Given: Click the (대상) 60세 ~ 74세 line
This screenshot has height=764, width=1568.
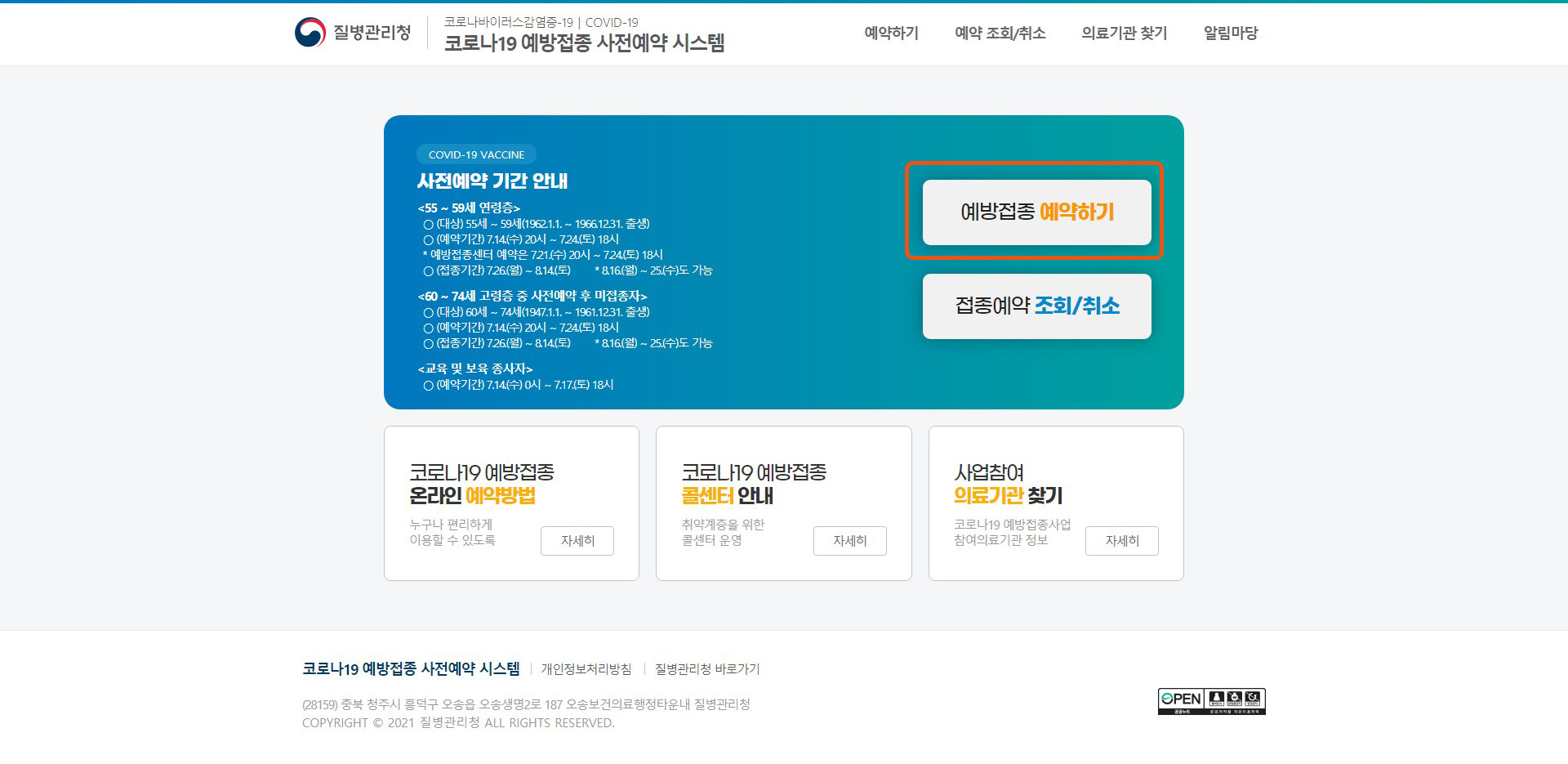Looking at the screenshot, I should pos(537,312).
